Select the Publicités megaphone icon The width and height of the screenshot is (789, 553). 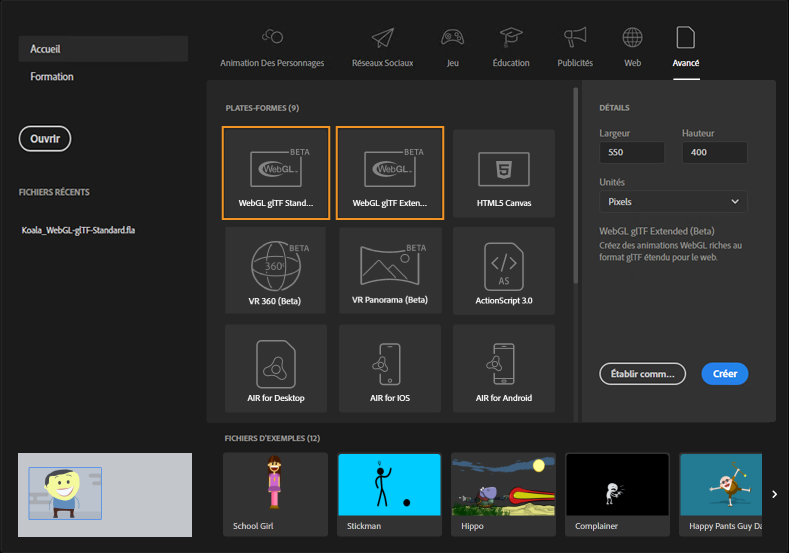click(575, 37)
